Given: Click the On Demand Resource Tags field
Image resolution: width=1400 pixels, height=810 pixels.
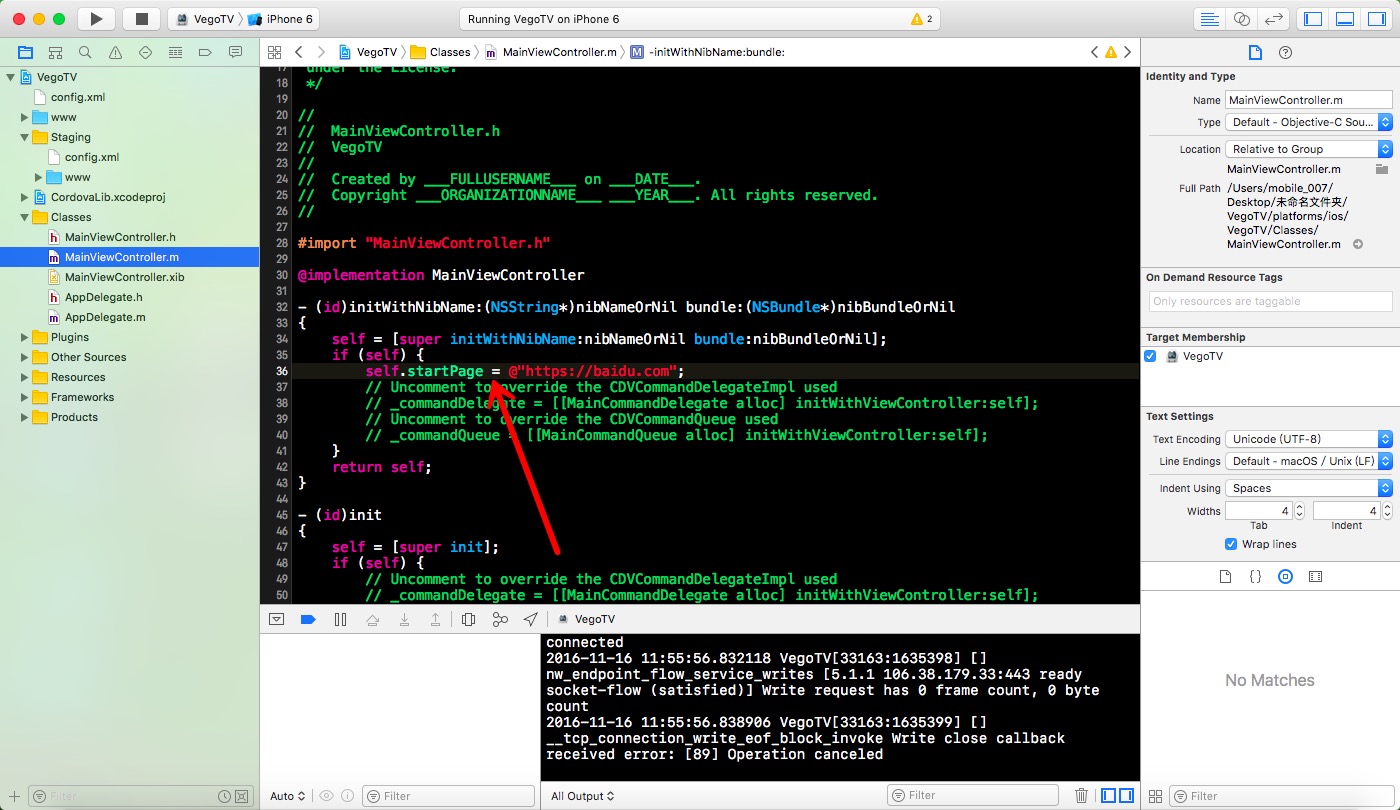Looking at the screenshot, I should (1269, 301).
